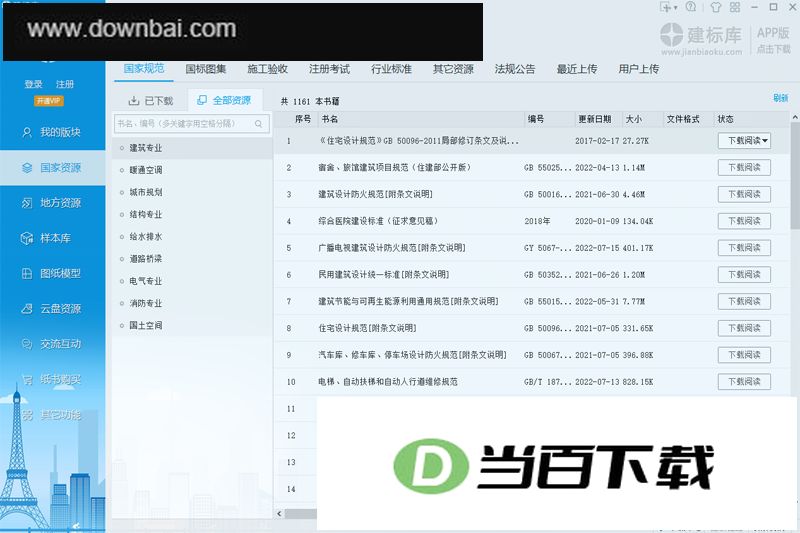The width and height of the screenshot is (800, 533).
Task: Click the 刷新 refresh link
Action: [781, 98]
